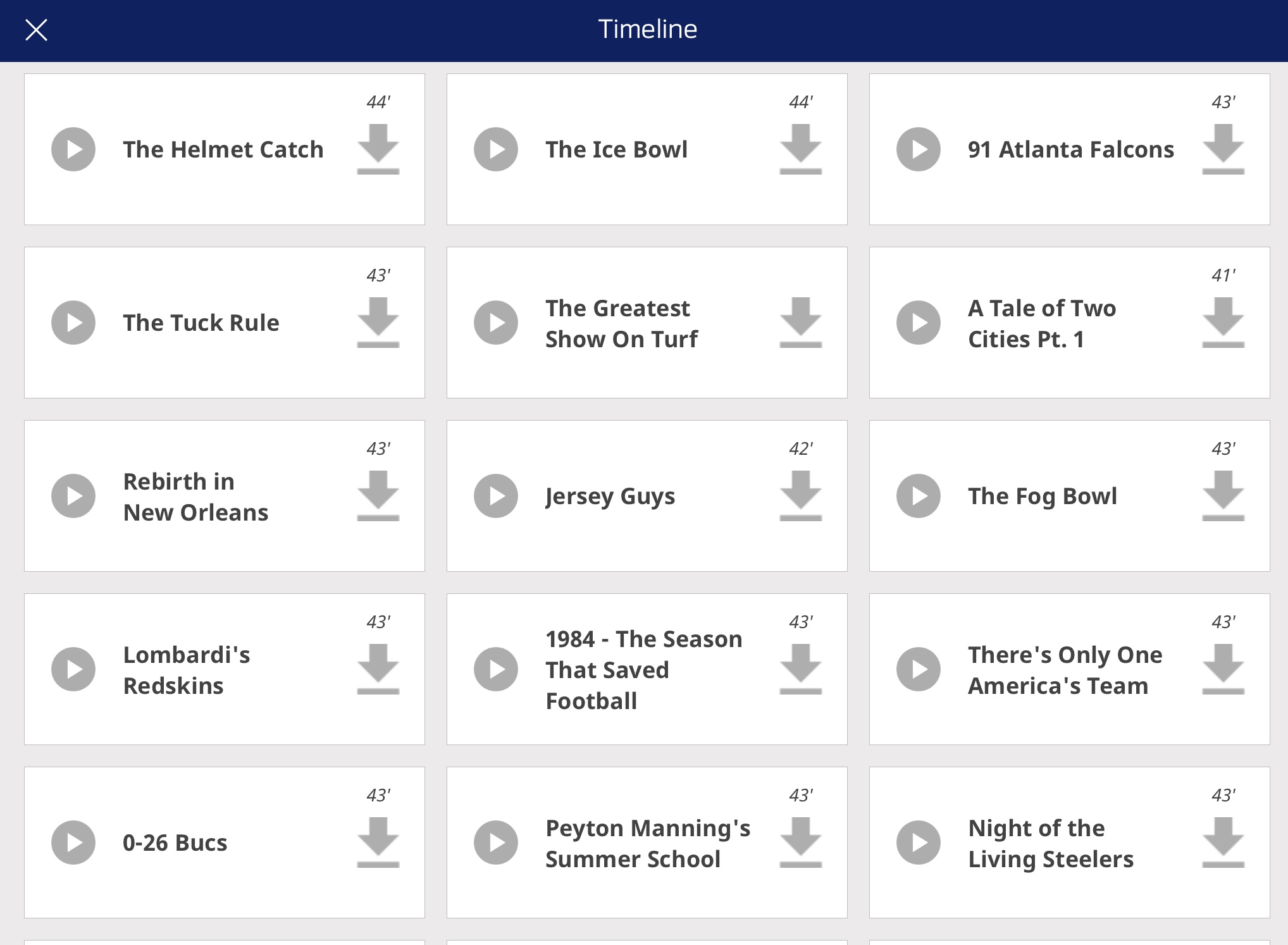The image size is (1288, 945).
Task: Select the 0-26 Bucs title text
Action: 175,843
